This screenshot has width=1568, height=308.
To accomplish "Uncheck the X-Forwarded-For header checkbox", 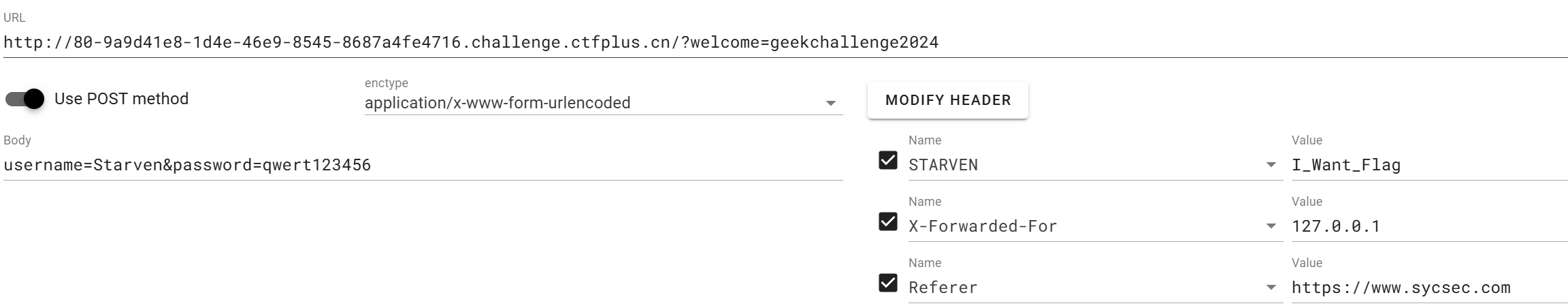I will tap(888, 222).
